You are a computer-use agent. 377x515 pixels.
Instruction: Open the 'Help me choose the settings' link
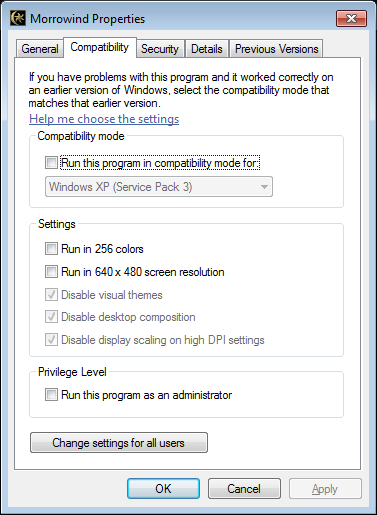pyautogui.click(x=104, y=119)
